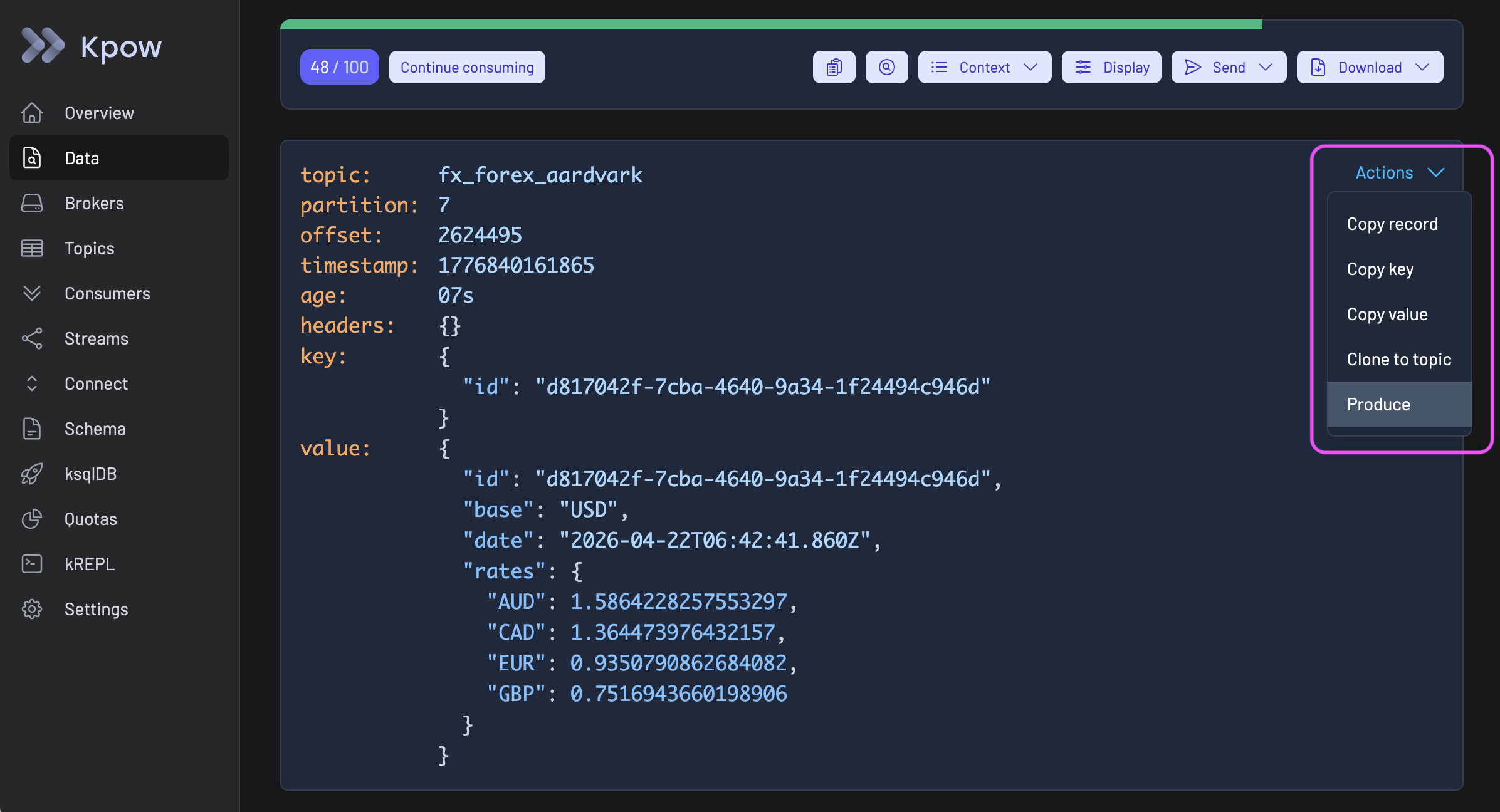
Task: Click the GBP rate 0.7516943660198906
Action: [x=678, y=694]
